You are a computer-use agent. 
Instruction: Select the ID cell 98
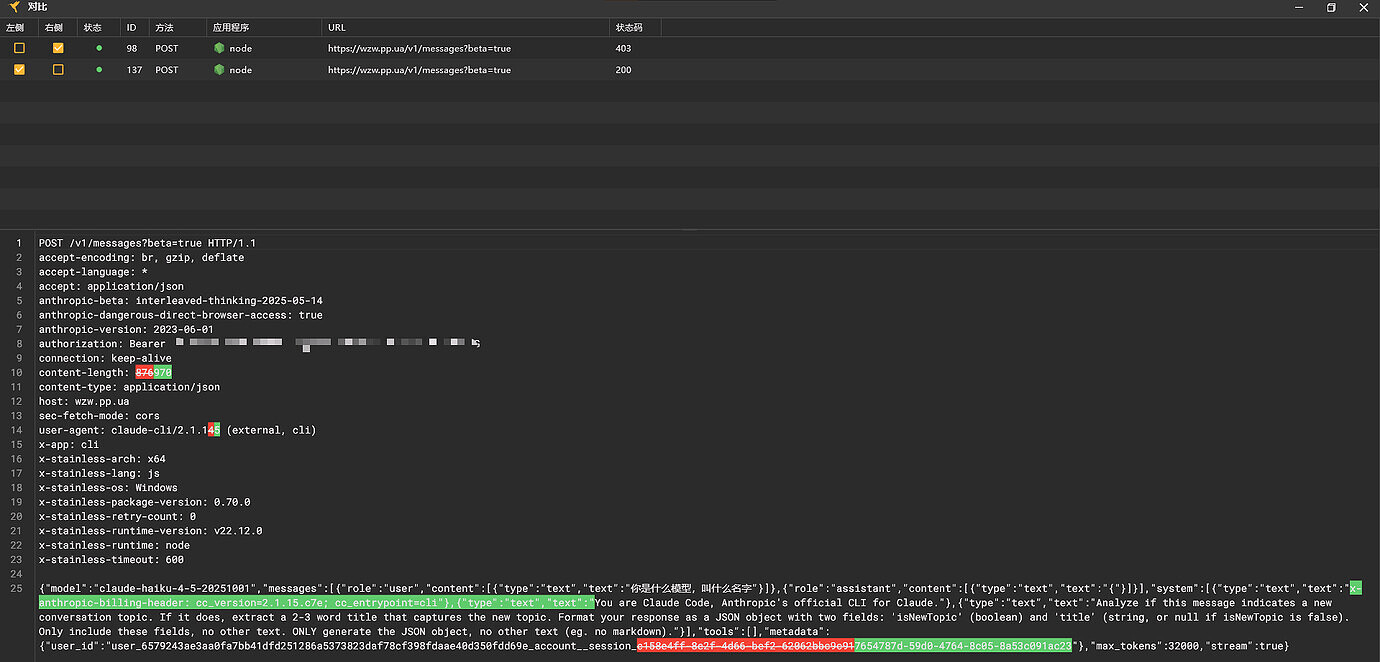(x=132, y=48)
